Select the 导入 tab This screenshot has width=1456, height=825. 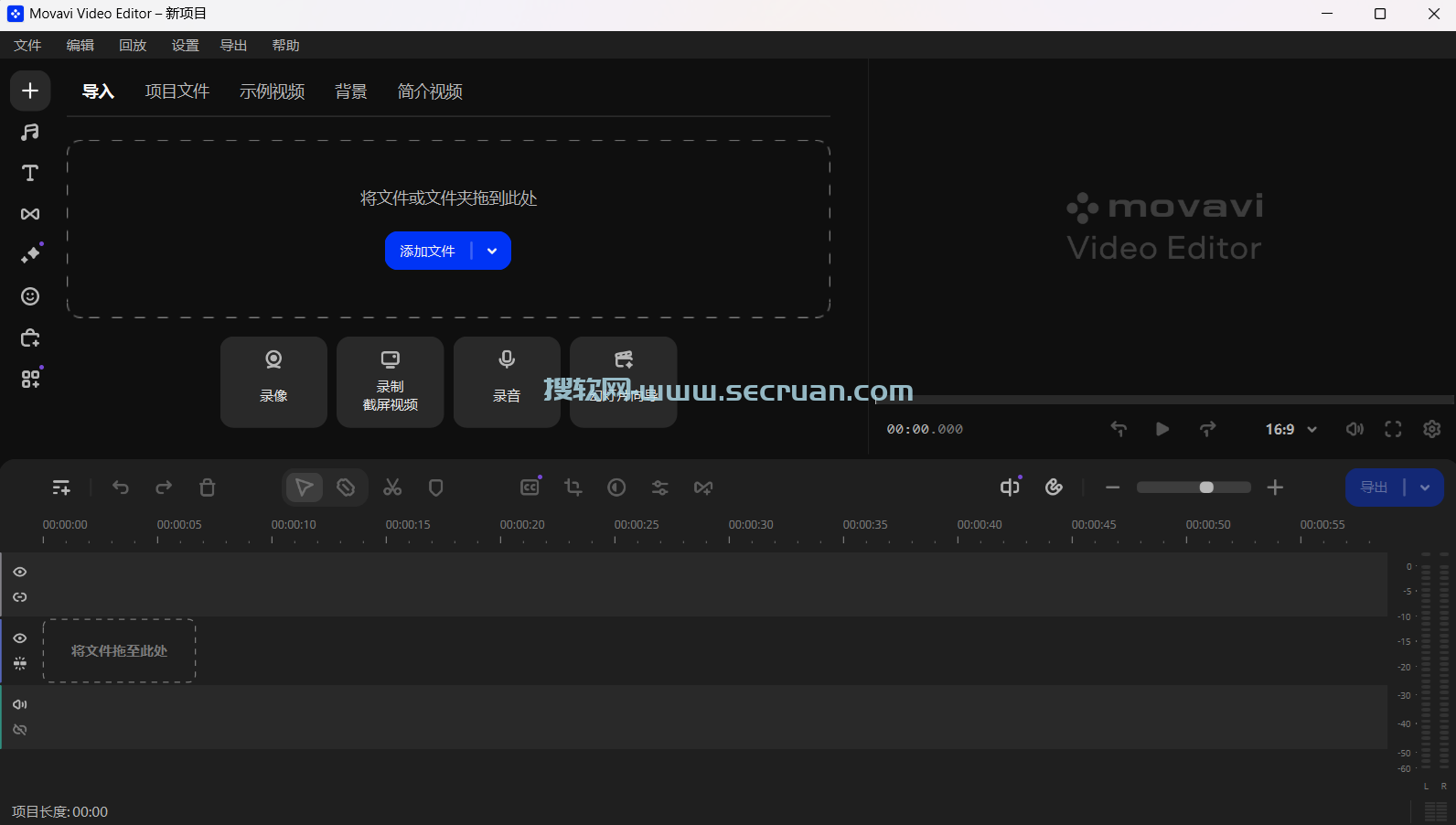pos(98,91)
